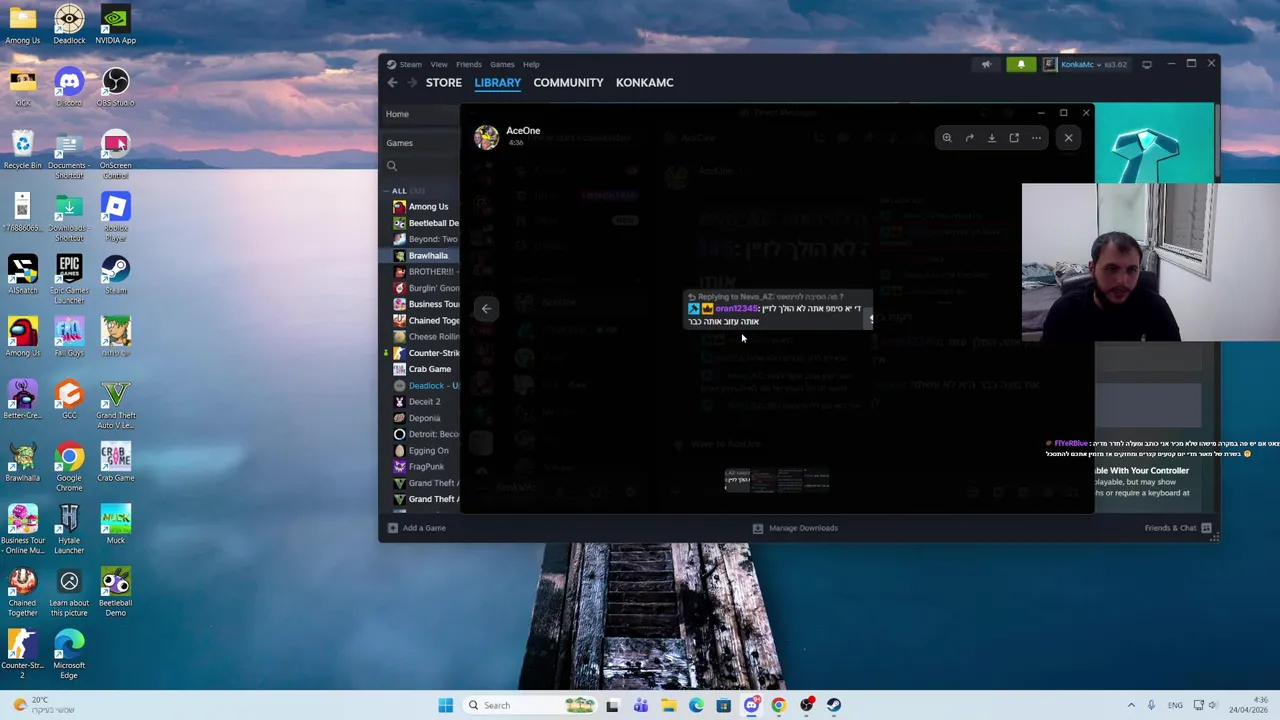Image resolution: width=1280 pixels, height=720 pixels.
Task: Select Egging On in library list
Action: pyautogui.click(x=428, y=451)
